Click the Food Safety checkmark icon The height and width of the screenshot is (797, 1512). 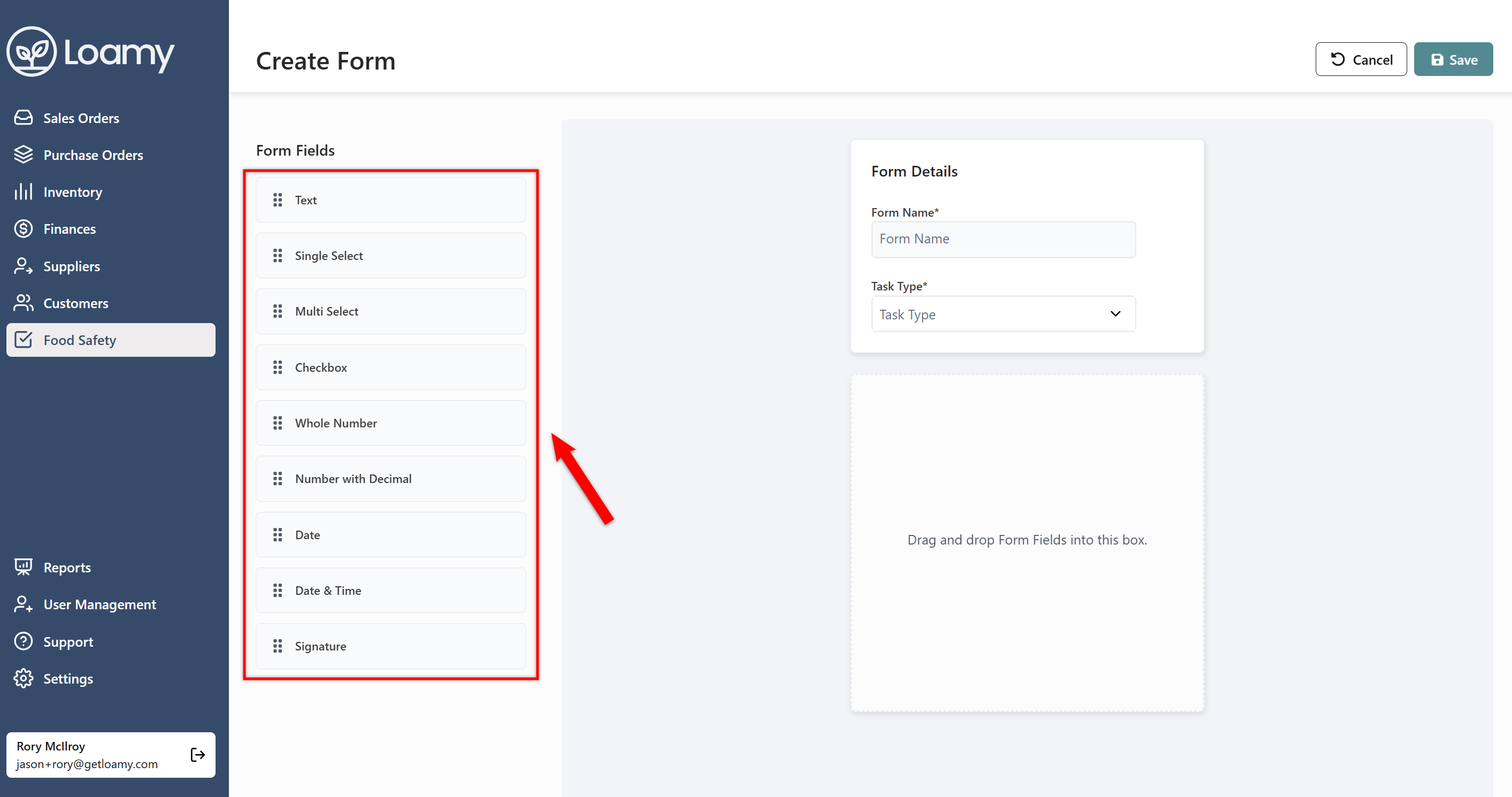click(24, 339)
